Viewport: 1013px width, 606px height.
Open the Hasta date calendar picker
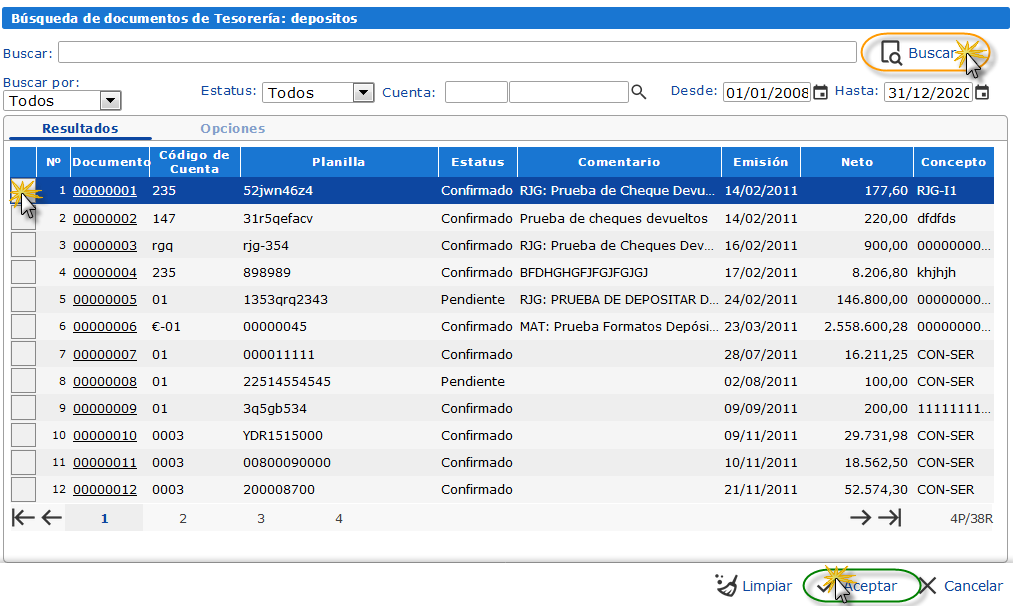point(982,92)
